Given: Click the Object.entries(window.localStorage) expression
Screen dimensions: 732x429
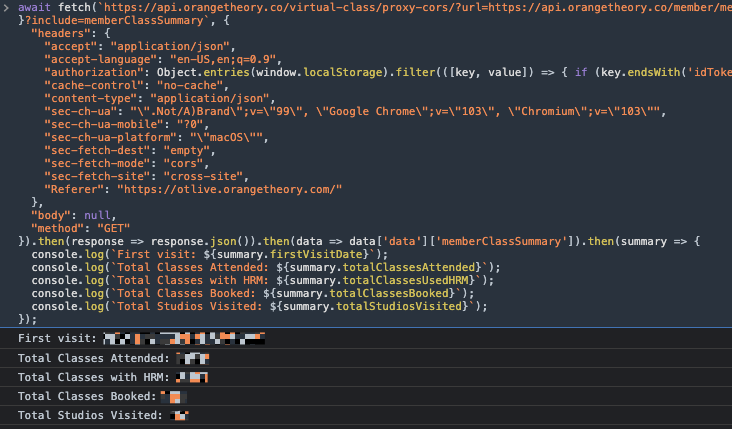Looking at the screenshot, I should pyautogui.click(x=274, y=72).
